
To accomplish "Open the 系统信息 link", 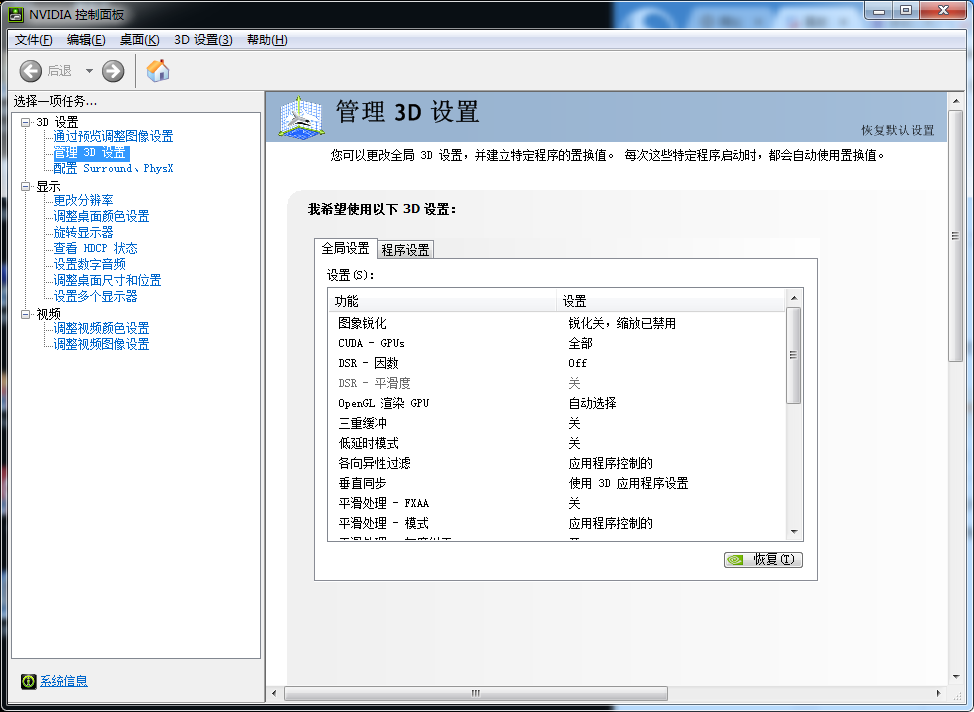I will click(64, 682).
